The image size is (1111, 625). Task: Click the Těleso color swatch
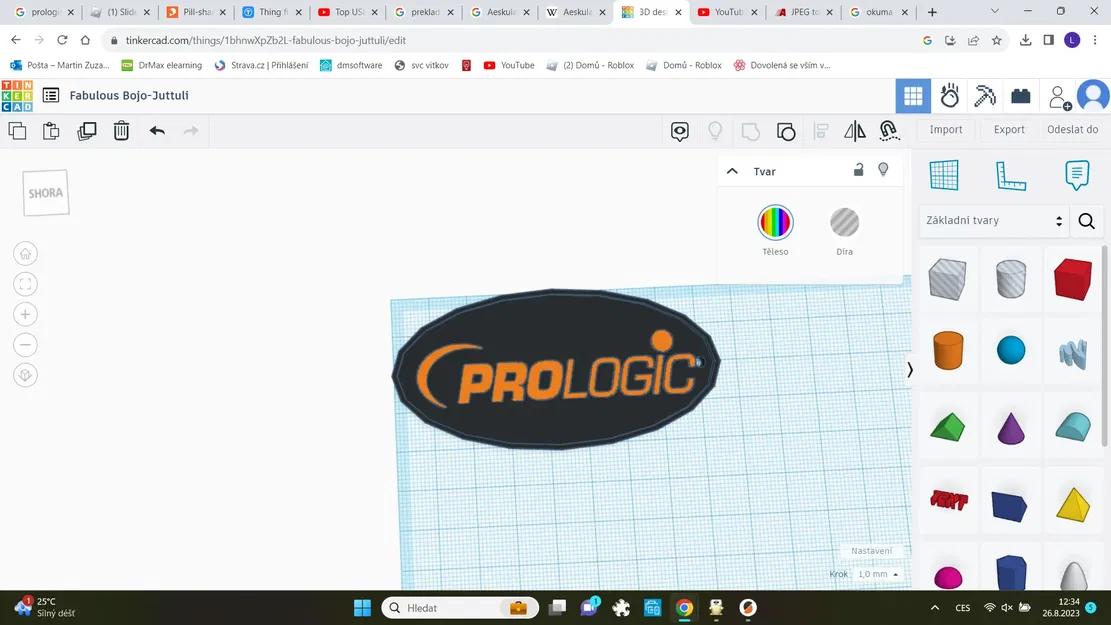[x=775, y=221]
